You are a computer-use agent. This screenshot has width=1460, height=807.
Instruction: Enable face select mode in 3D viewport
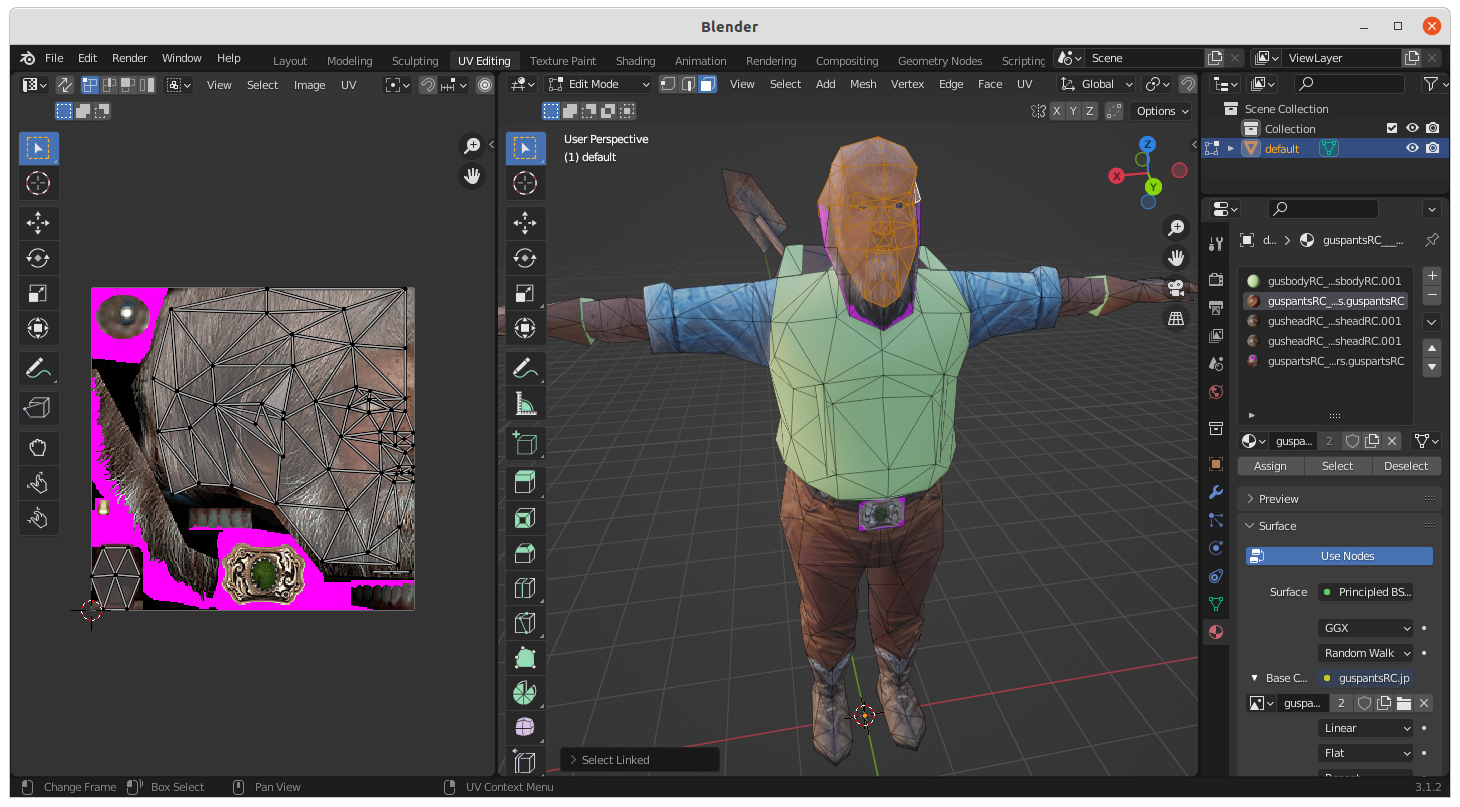707,84
